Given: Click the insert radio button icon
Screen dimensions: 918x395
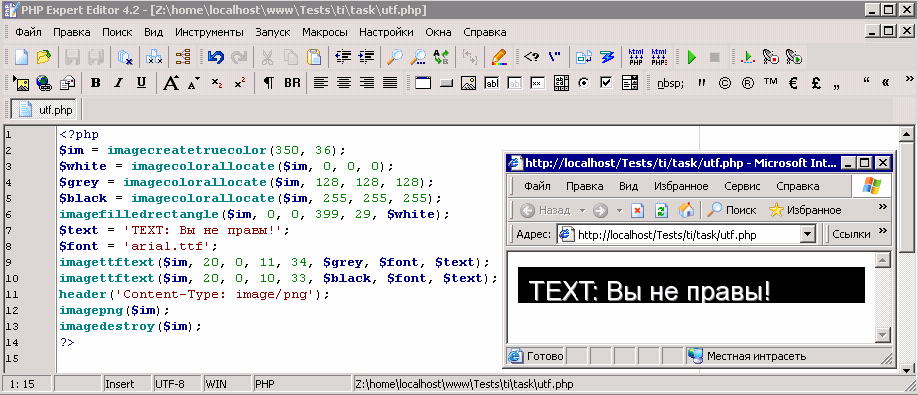Looking at the screenshot, I should pyautogui.click(x=584, y=83).
